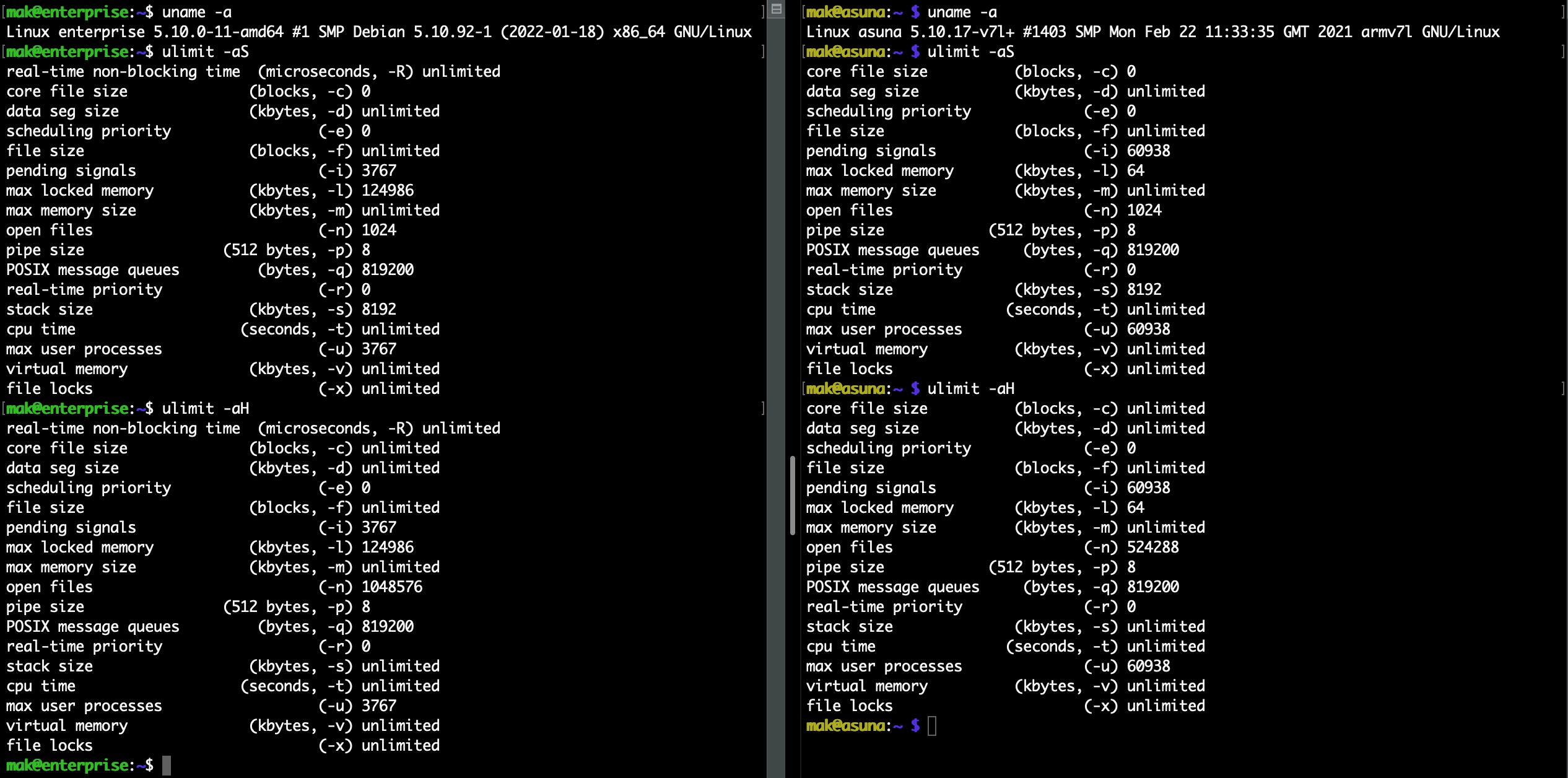Click 'armv7l' in the asuna uname output
The height and width of the screenshot is (778, 1568).
1386,32
